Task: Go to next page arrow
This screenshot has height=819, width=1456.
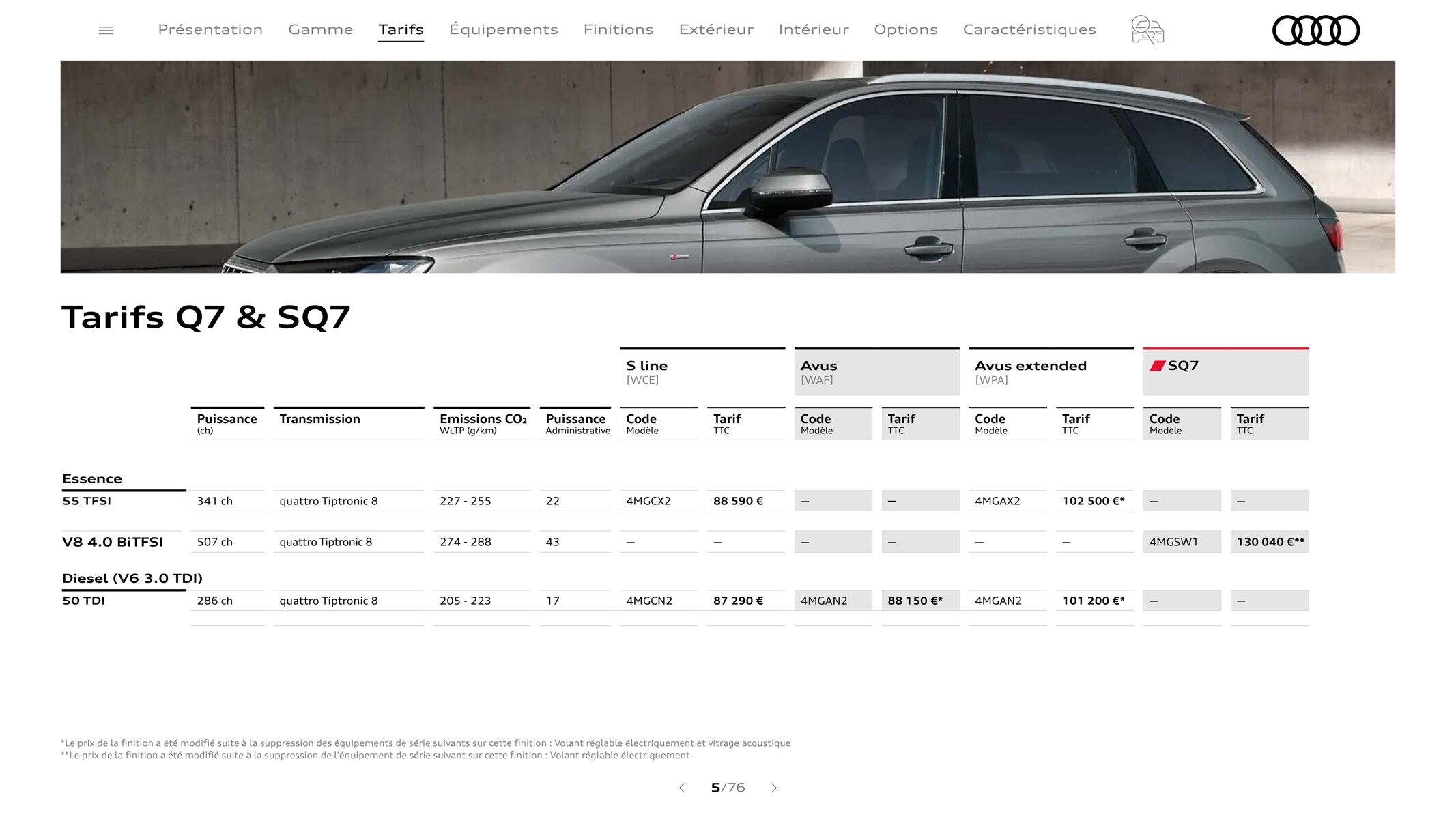Action: pos(774,788)
